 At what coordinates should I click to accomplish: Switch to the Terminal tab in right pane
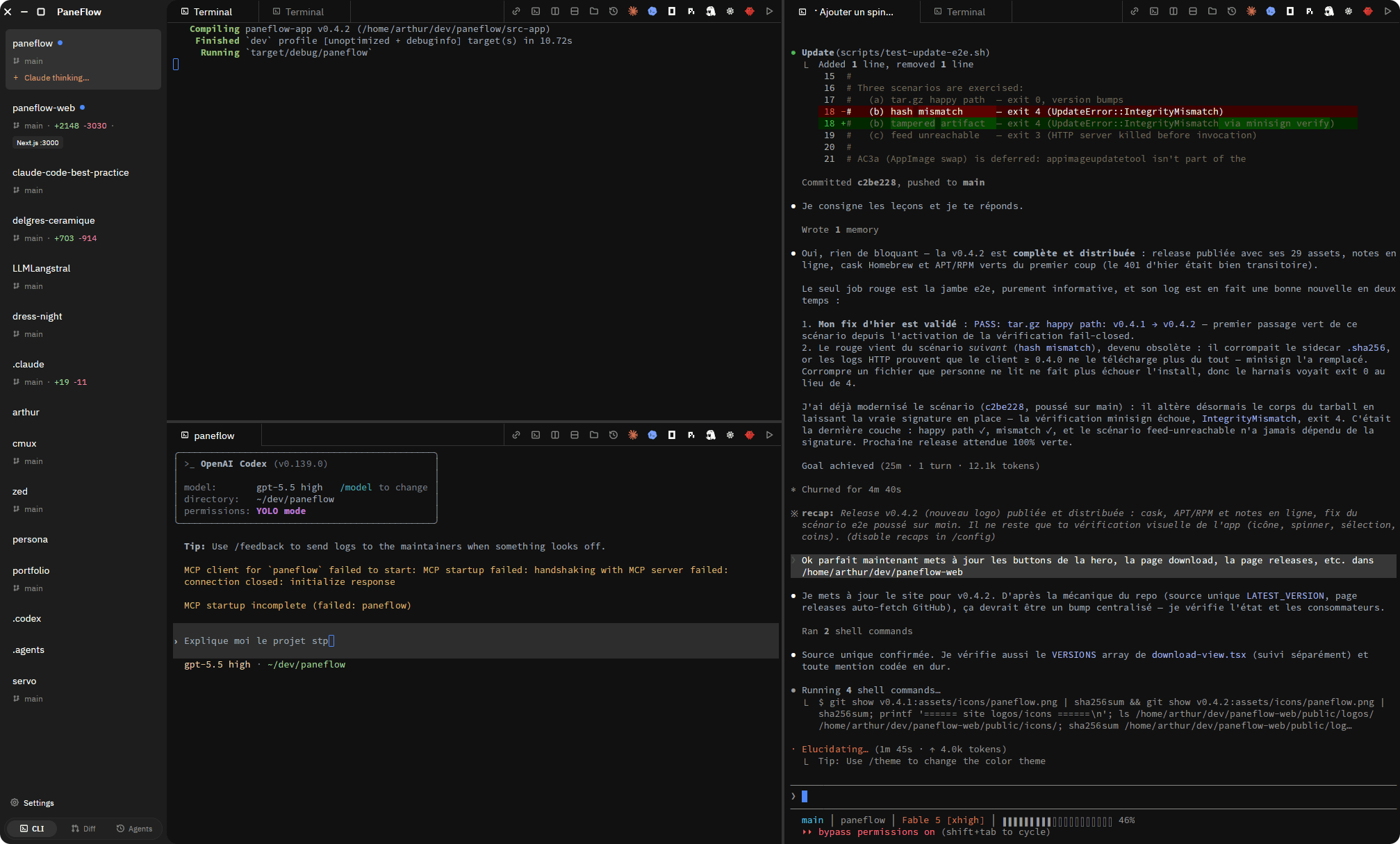point(966,12)
